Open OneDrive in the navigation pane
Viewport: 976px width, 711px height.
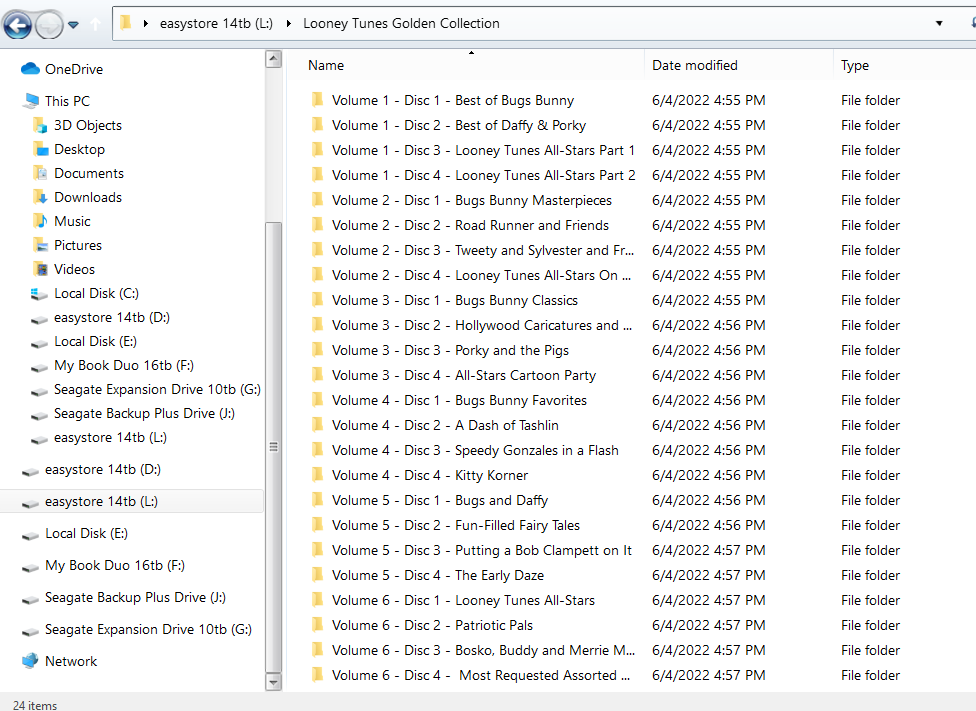(x=73, y=69)
